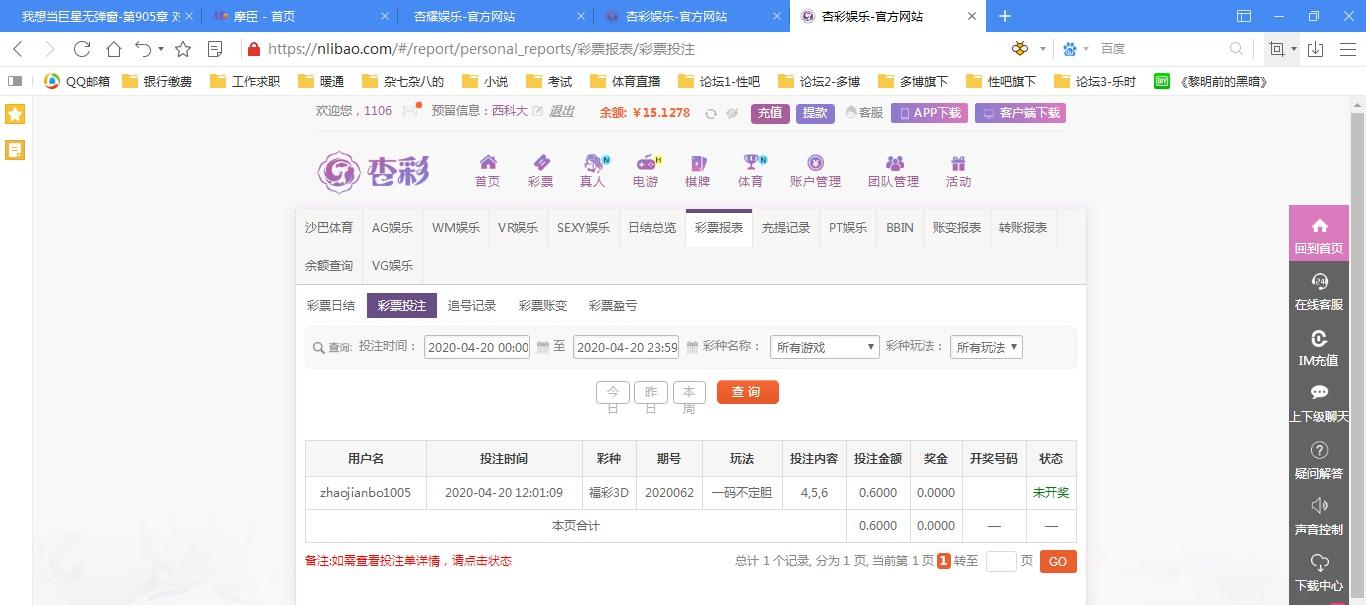Switch to the 充提记录 tab
The width and height of the screenshot is (1366, 605).
coord(786,227)
